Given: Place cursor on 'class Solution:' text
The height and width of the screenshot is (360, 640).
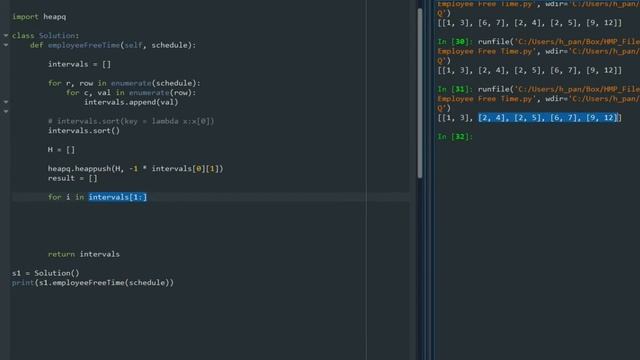Looking at the screenshot, I should [x=45, y=36].
